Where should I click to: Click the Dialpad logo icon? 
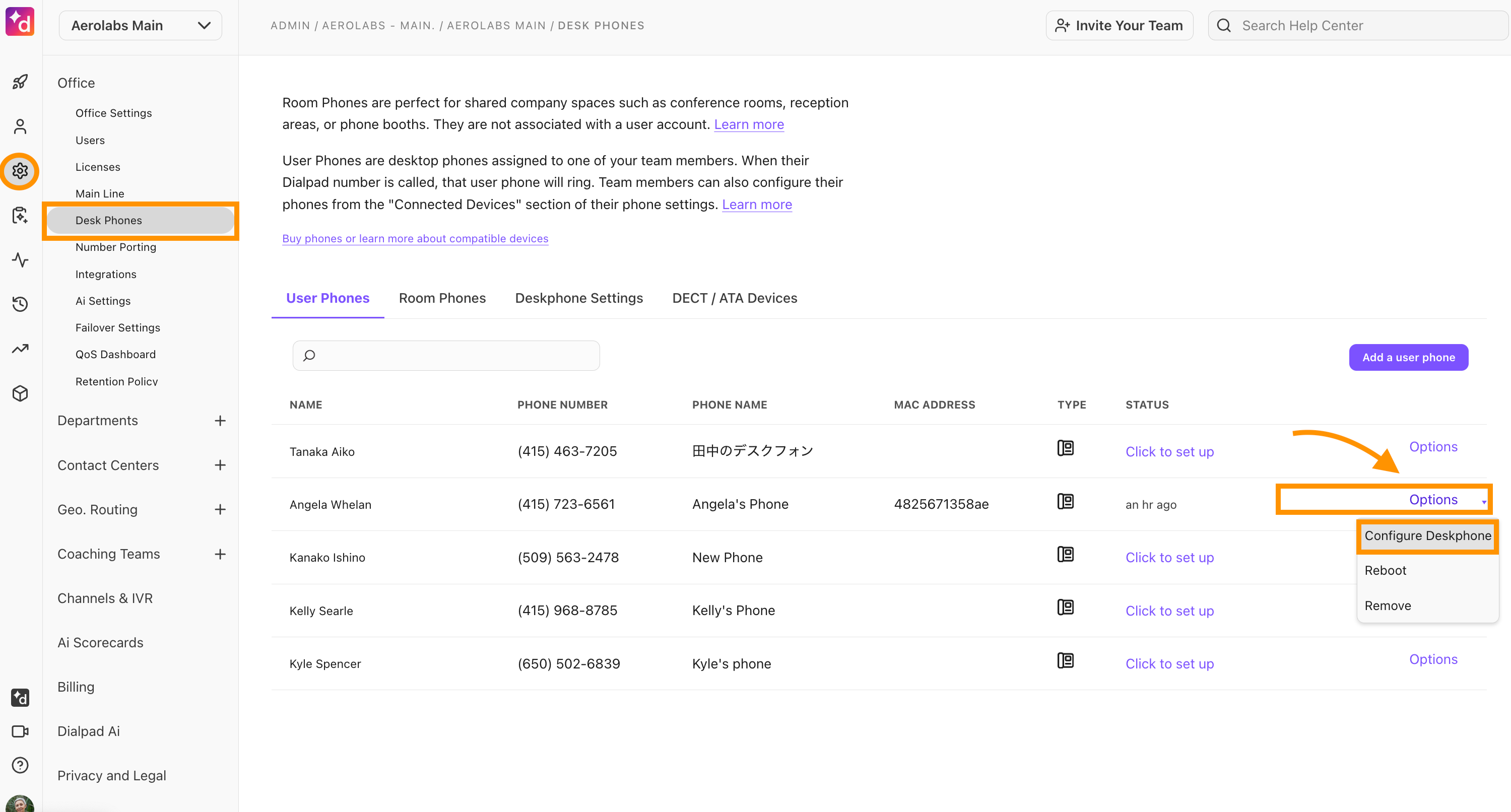[x=20, y=22]
